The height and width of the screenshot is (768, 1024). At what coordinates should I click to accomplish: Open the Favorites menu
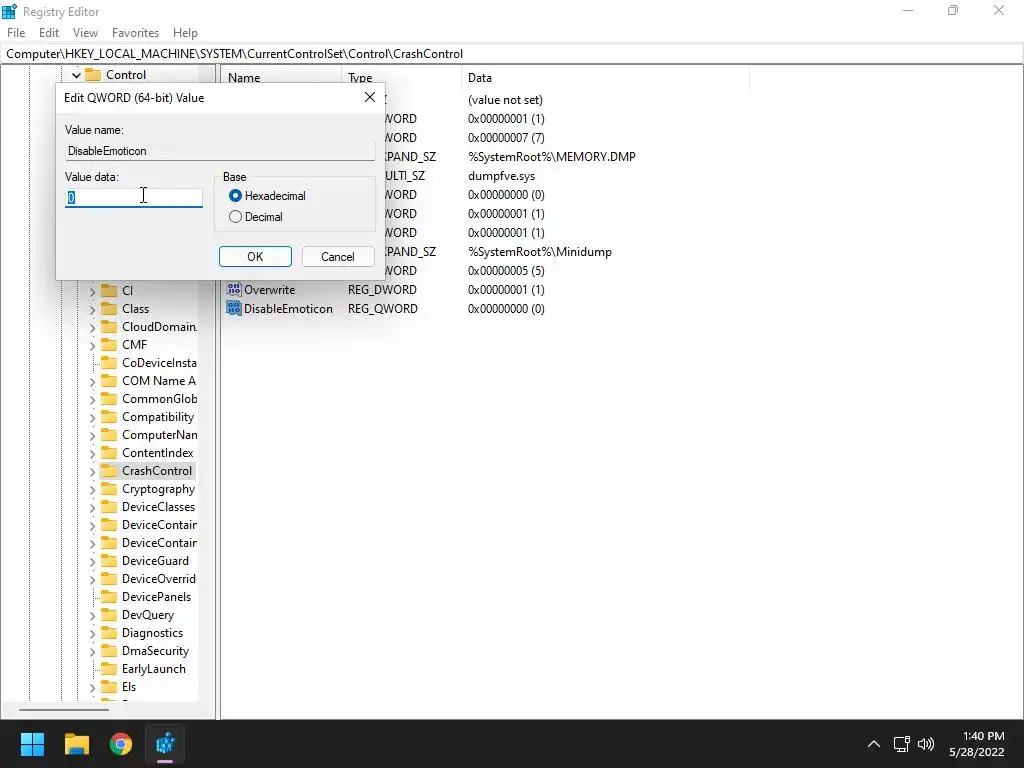pyautogui.click(x=135, y=33)
